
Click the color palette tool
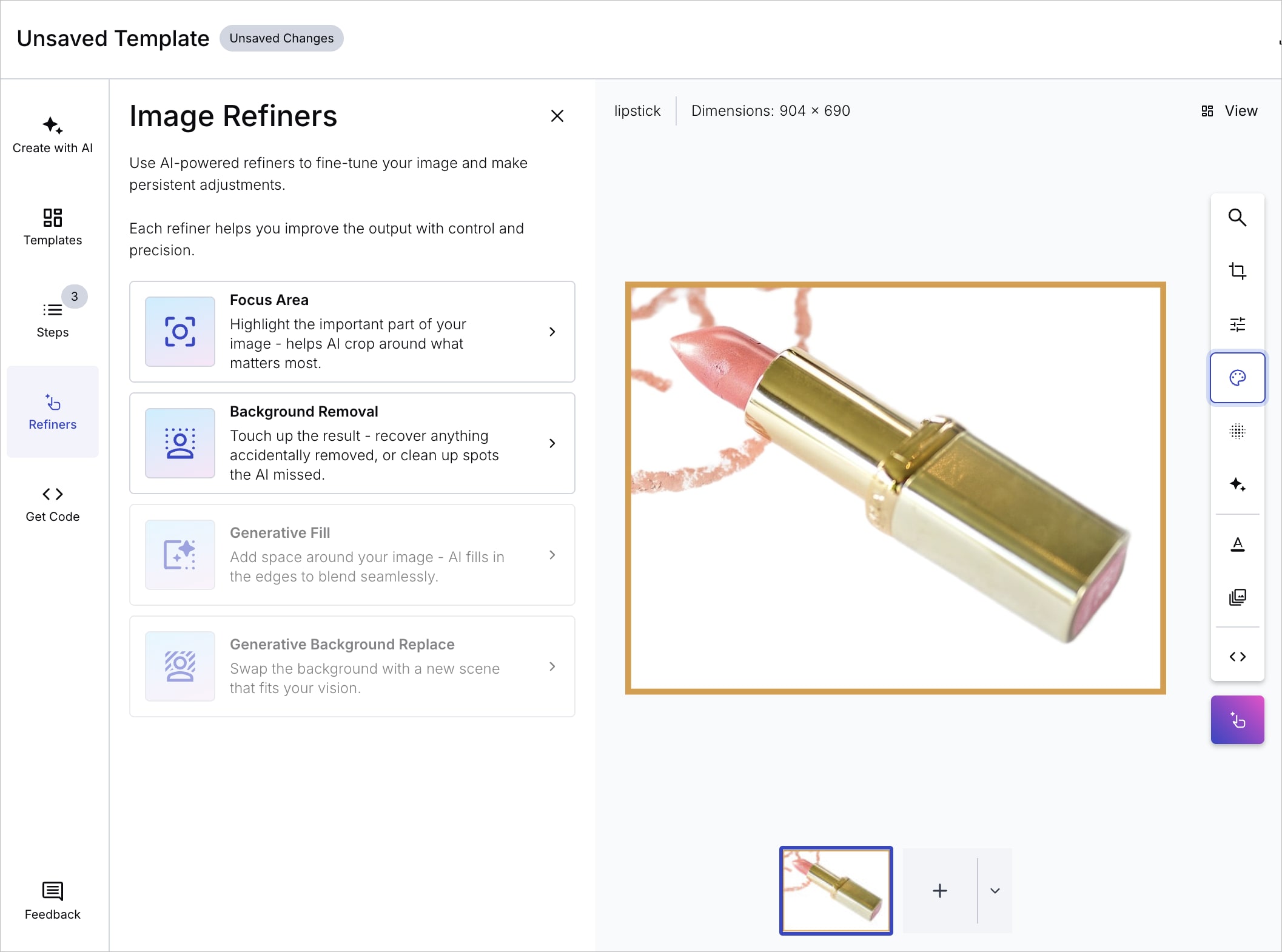(x=1237, y=378)
